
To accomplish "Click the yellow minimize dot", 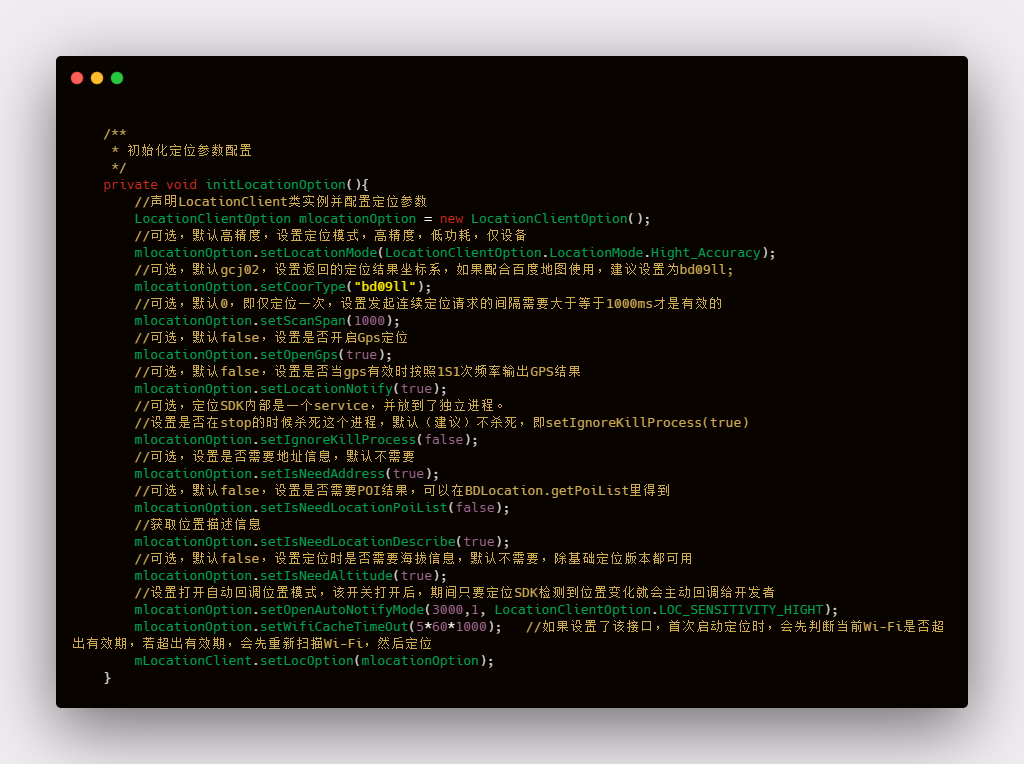I will point(97,78).
